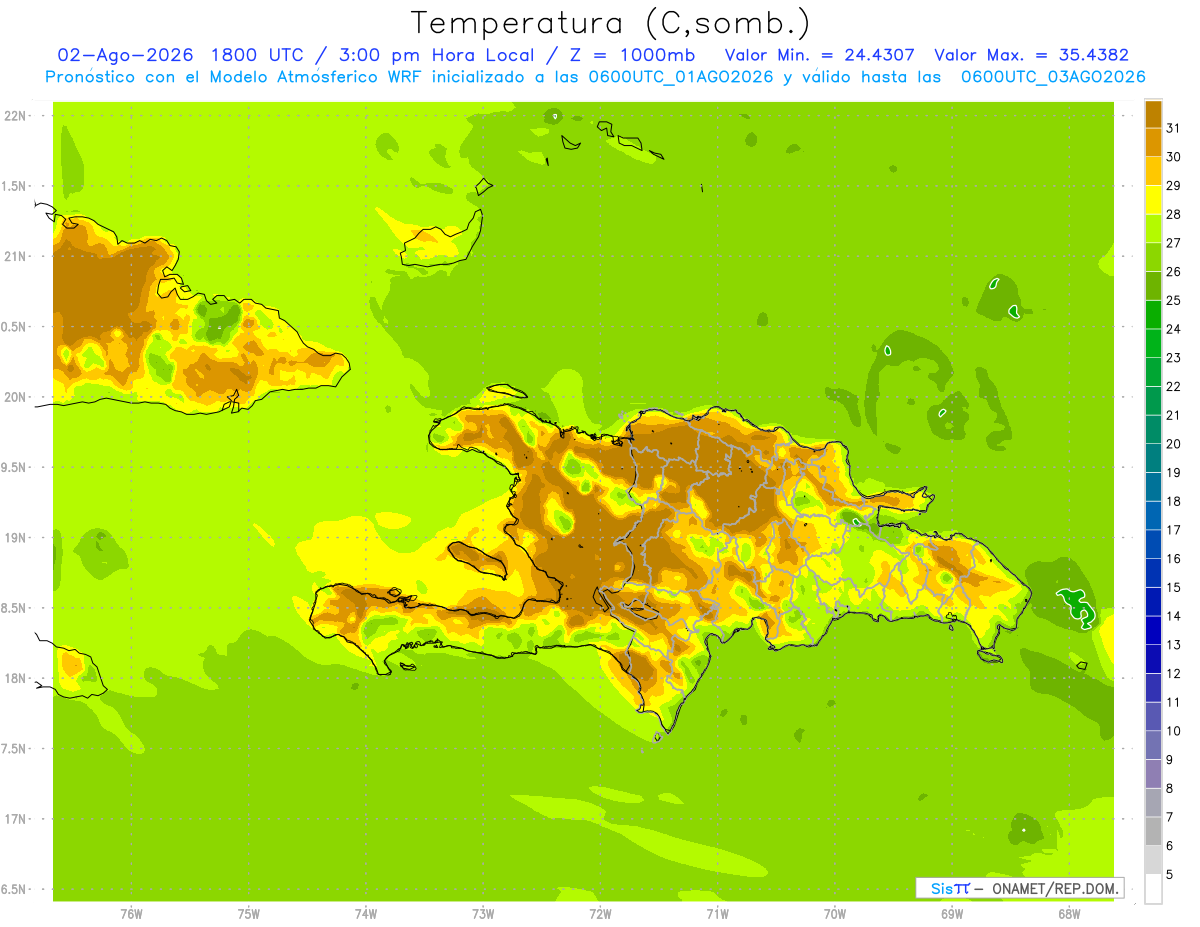
Task: Click the orange legend swatch between 30 and 31
Action: click(1153, 143)
